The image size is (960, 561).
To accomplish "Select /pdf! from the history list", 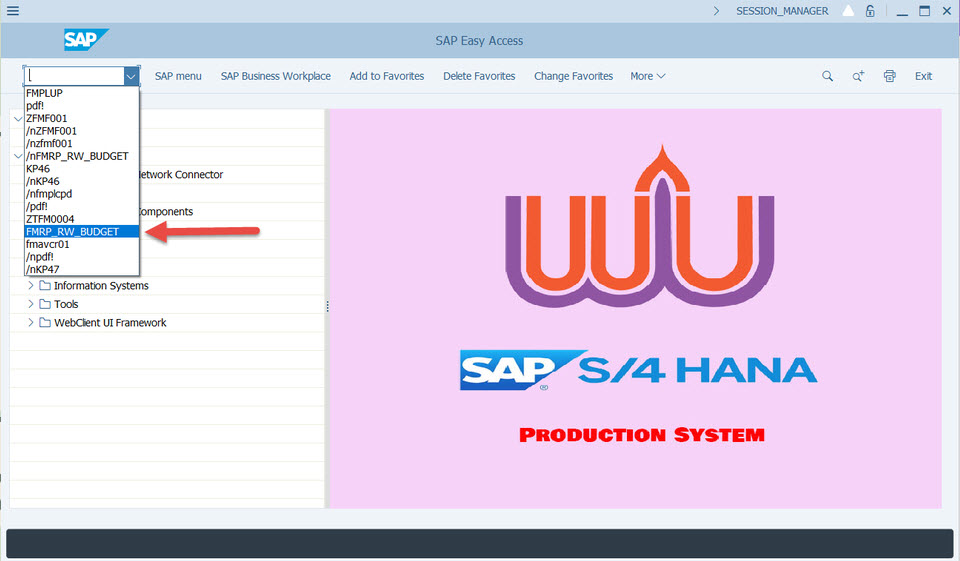I will coord(82,206).
